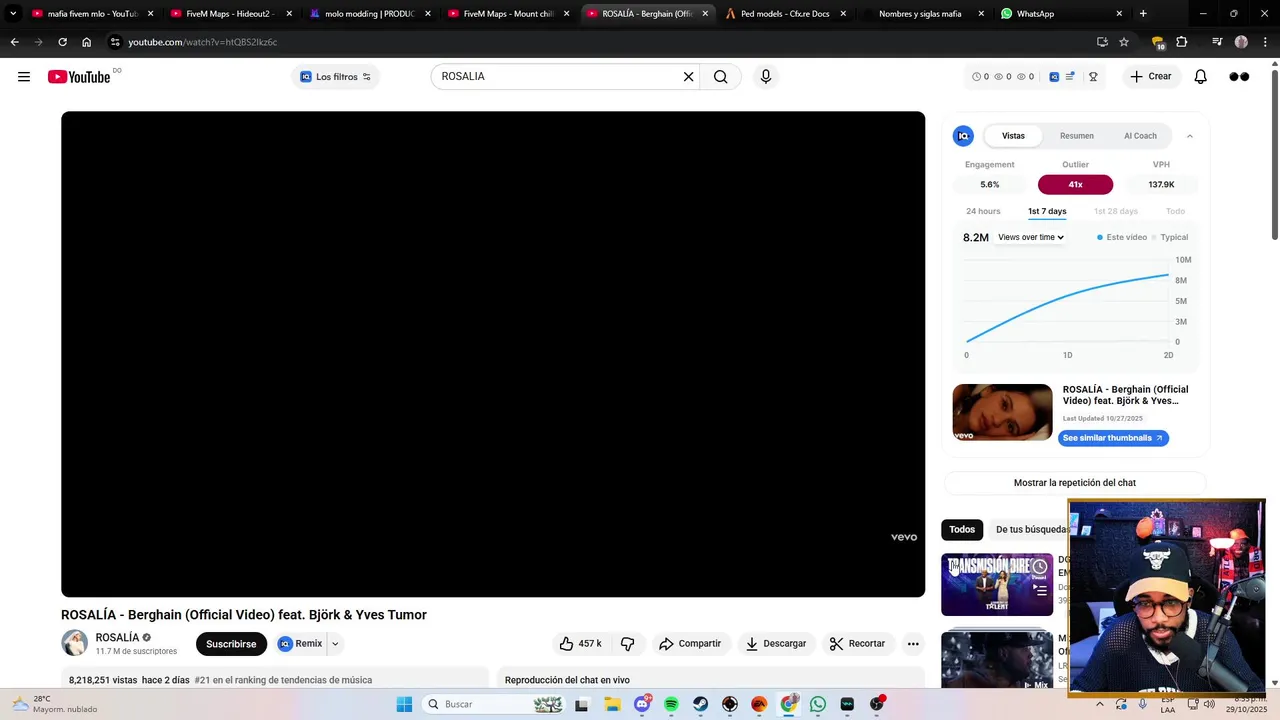Open the browser home button

(x=87, y=42)
